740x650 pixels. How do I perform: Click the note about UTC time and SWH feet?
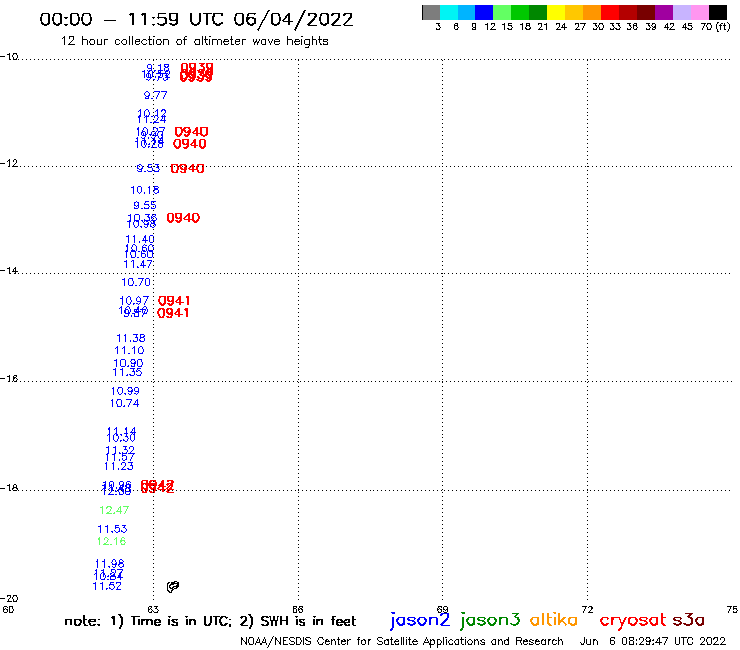pyautogui.click(x=210, y=621)
